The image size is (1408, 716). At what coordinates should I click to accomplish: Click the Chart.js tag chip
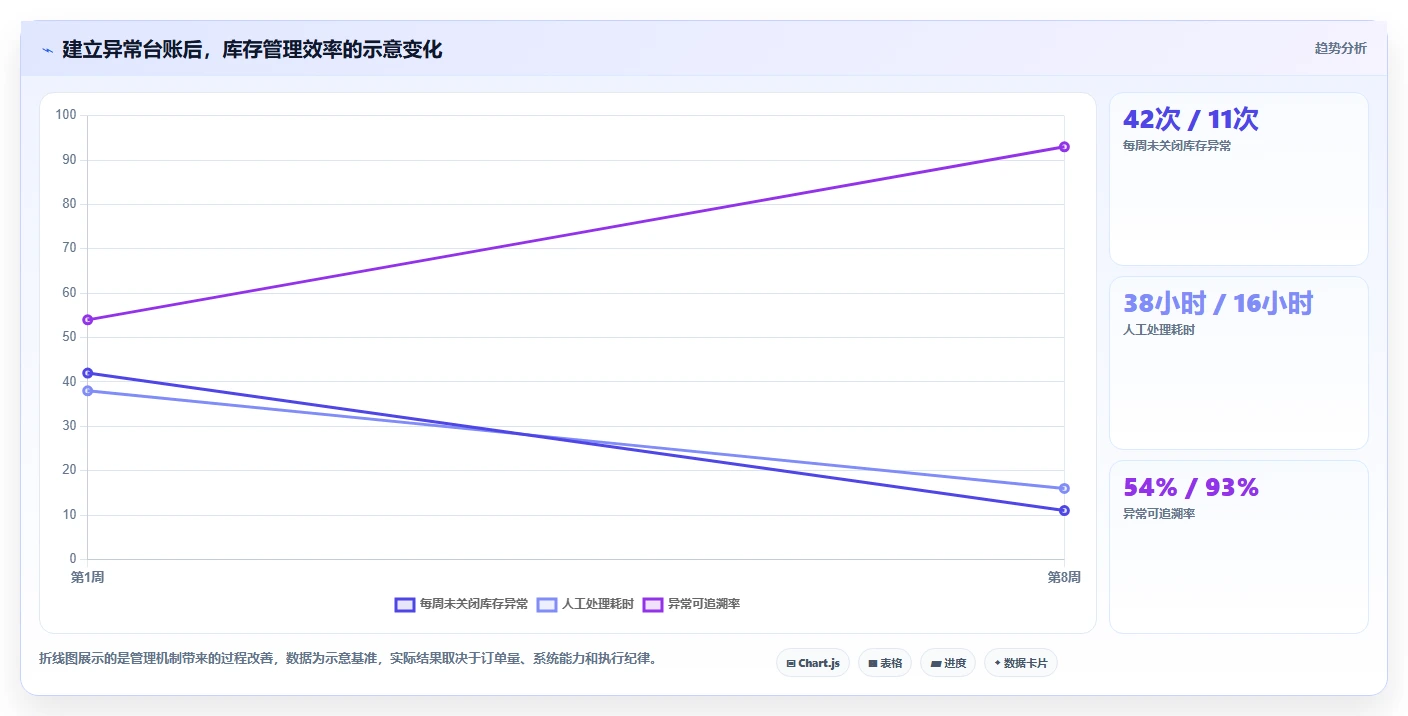tap(813, 663)
